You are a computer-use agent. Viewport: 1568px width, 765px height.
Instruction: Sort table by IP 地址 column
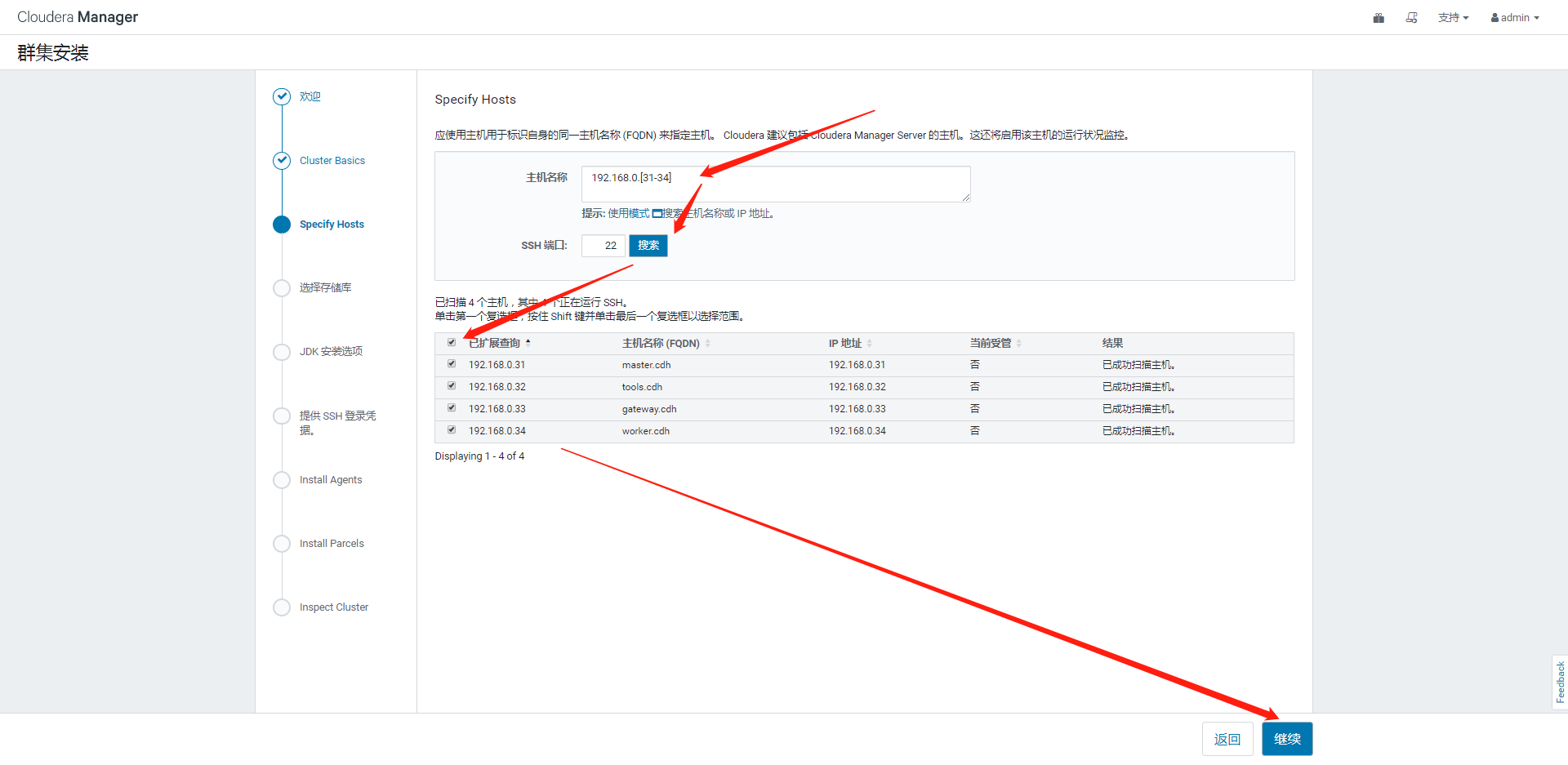click(x=850, y=344)
